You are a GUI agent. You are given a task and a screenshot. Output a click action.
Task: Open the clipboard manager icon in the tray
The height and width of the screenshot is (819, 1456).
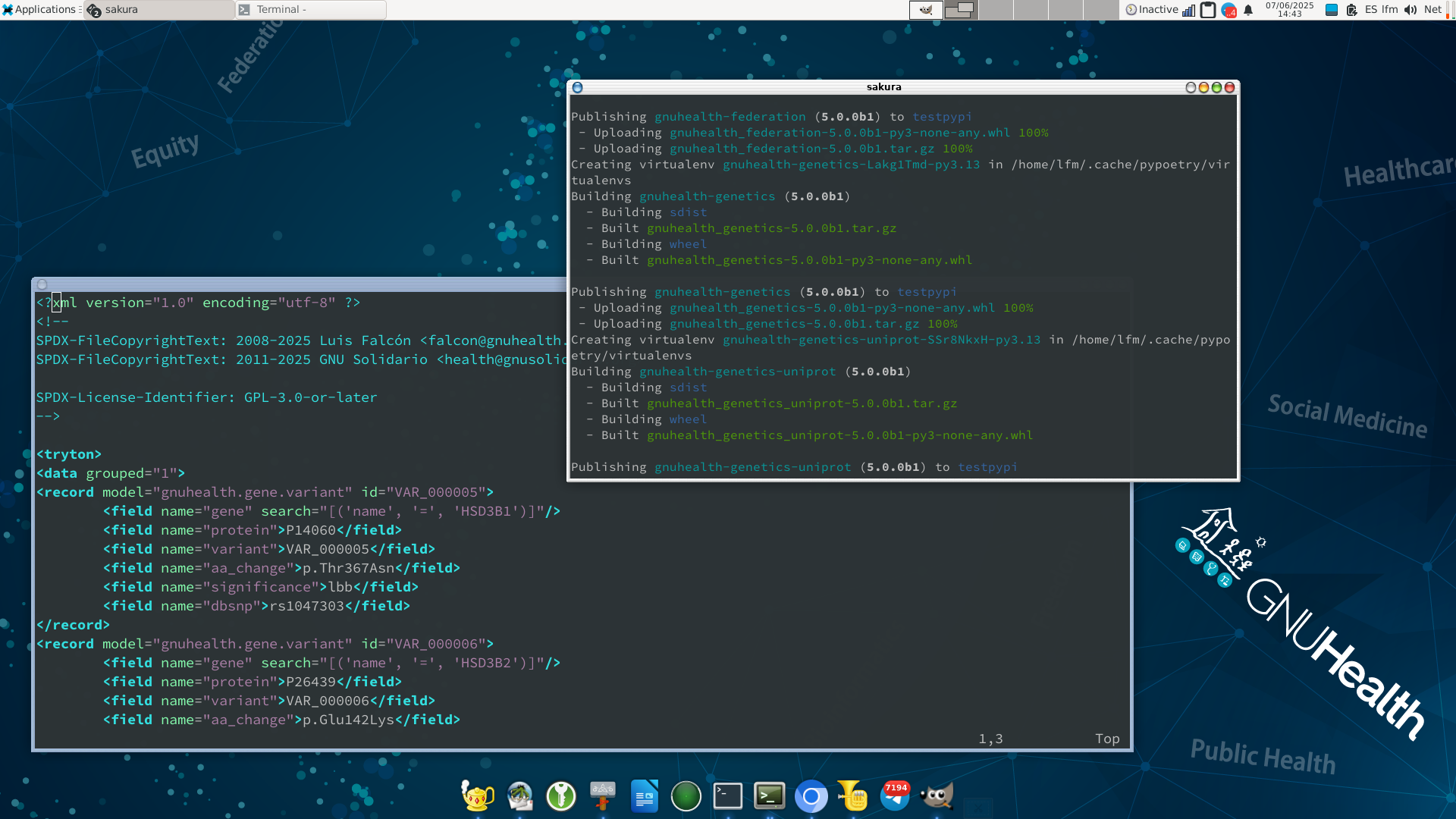pyautogui.click(x=1208, y=10)
